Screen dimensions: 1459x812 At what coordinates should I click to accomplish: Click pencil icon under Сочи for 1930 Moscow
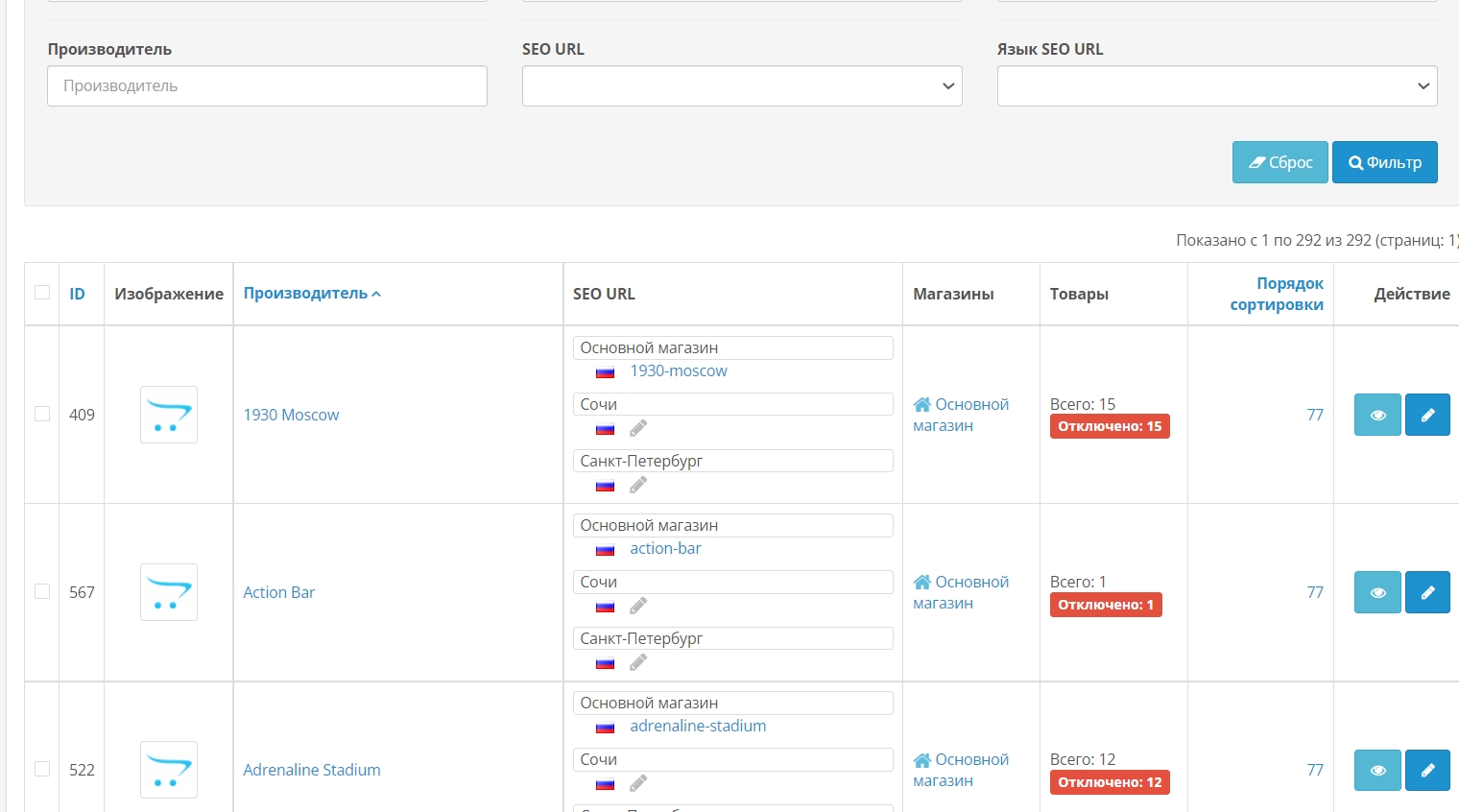point(638,428)
